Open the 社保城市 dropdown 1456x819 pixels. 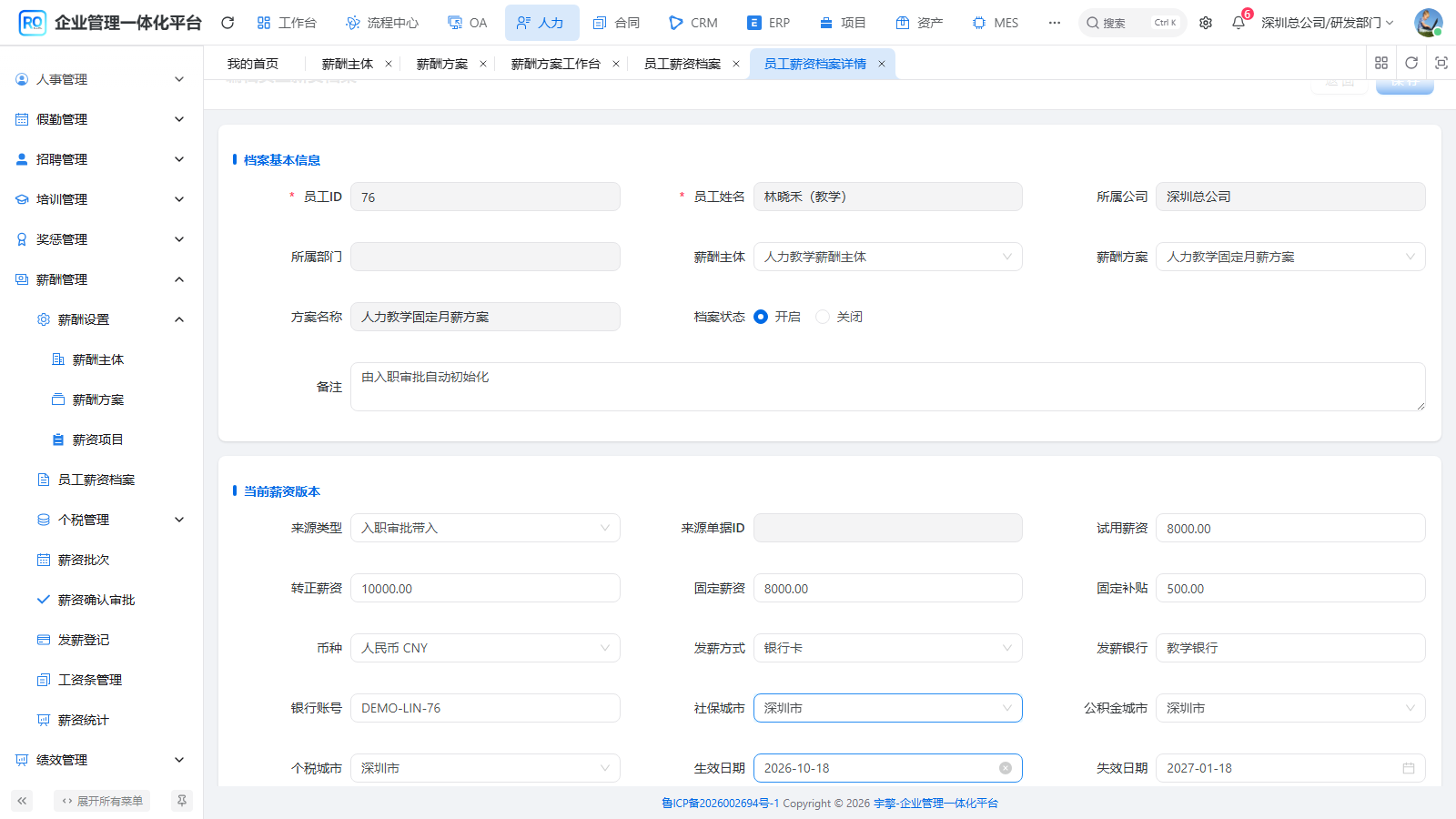887,708
